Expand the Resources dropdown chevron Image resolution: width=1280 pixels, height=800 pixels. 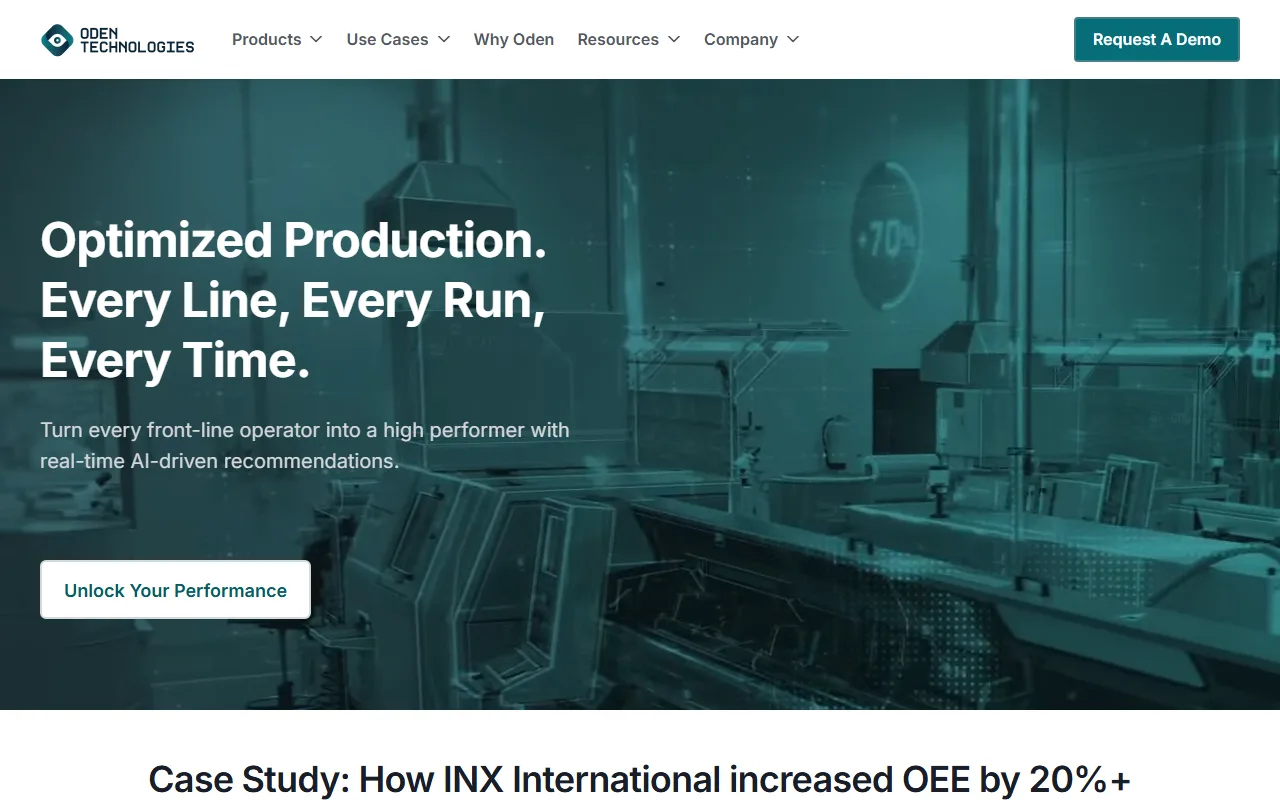click(x=674, y=40)
